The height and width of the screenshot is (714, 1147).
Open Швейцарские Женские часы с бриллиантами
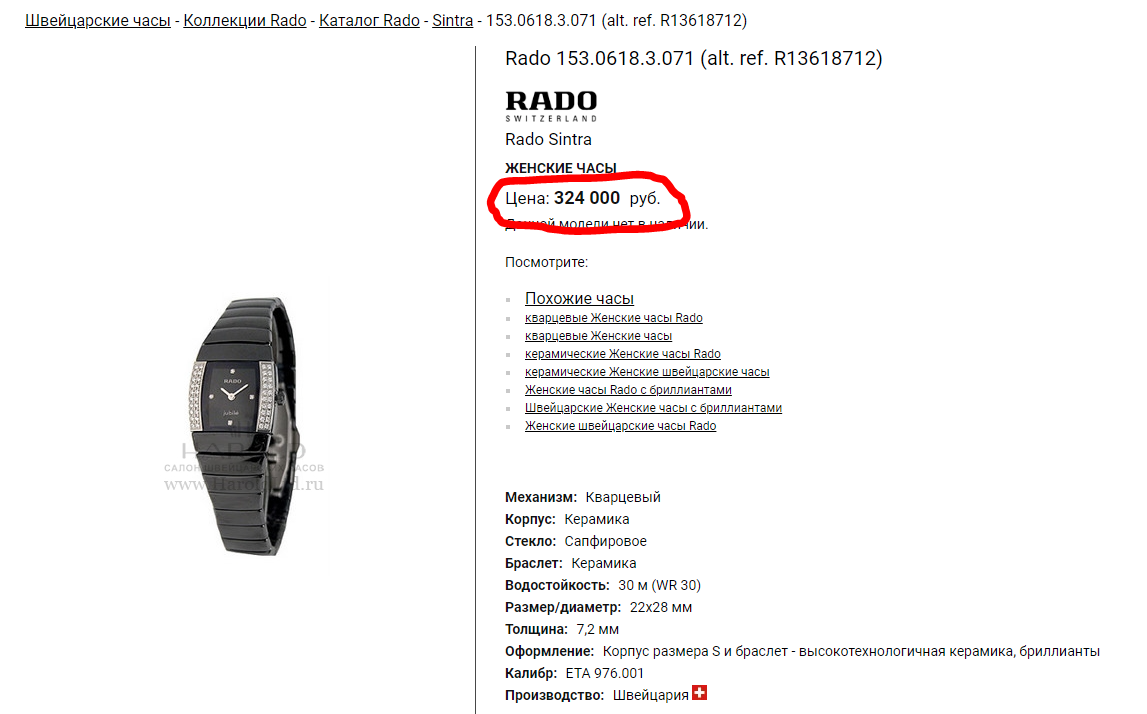tap(653, 408)
